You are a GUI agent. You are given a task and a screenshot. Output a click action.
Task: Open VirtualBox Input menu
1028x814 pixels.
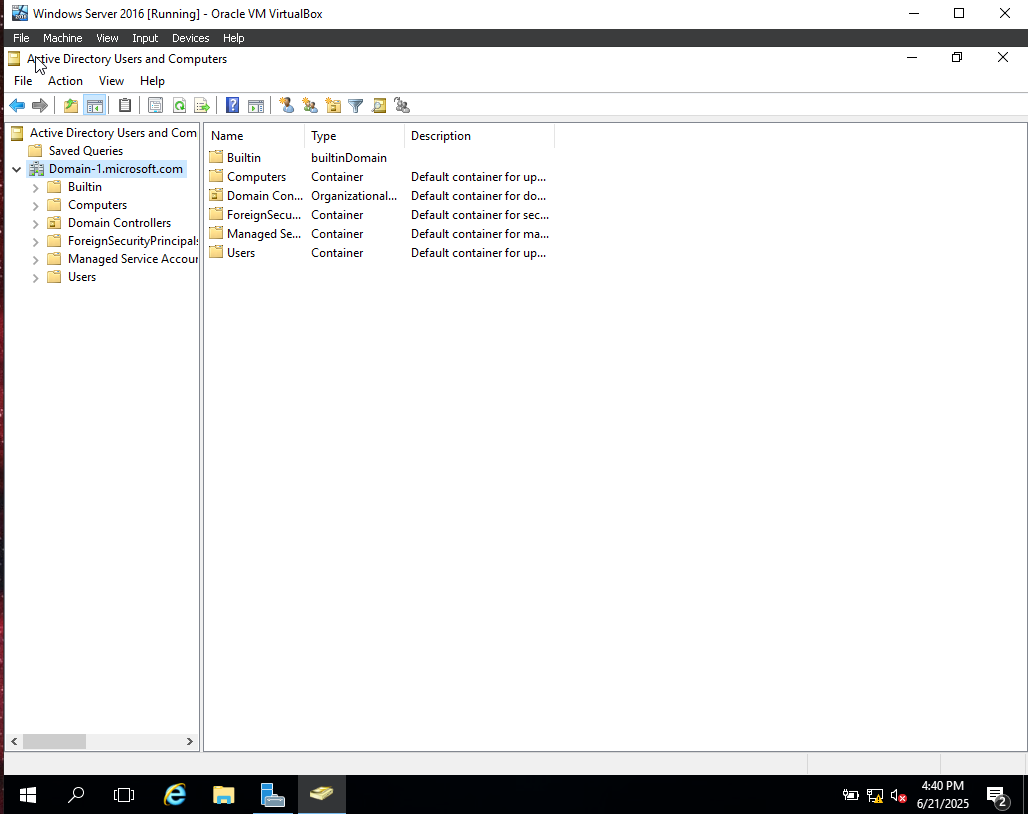145,38
